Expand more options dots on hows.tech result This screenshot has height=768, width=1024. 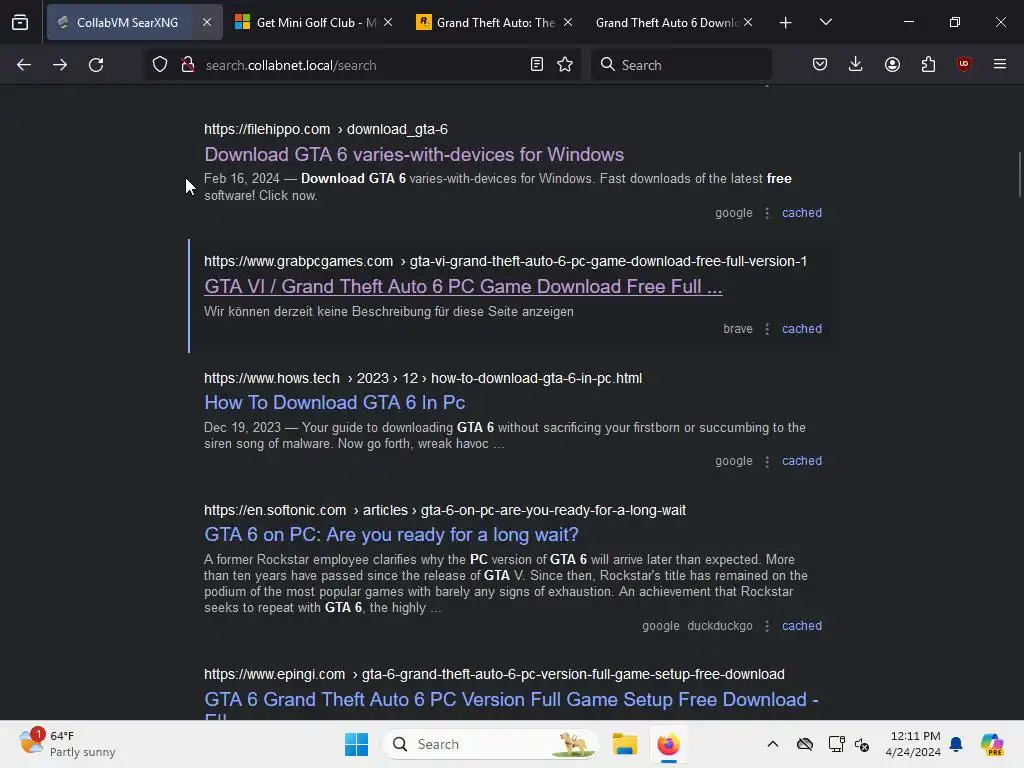pos(767,461)
